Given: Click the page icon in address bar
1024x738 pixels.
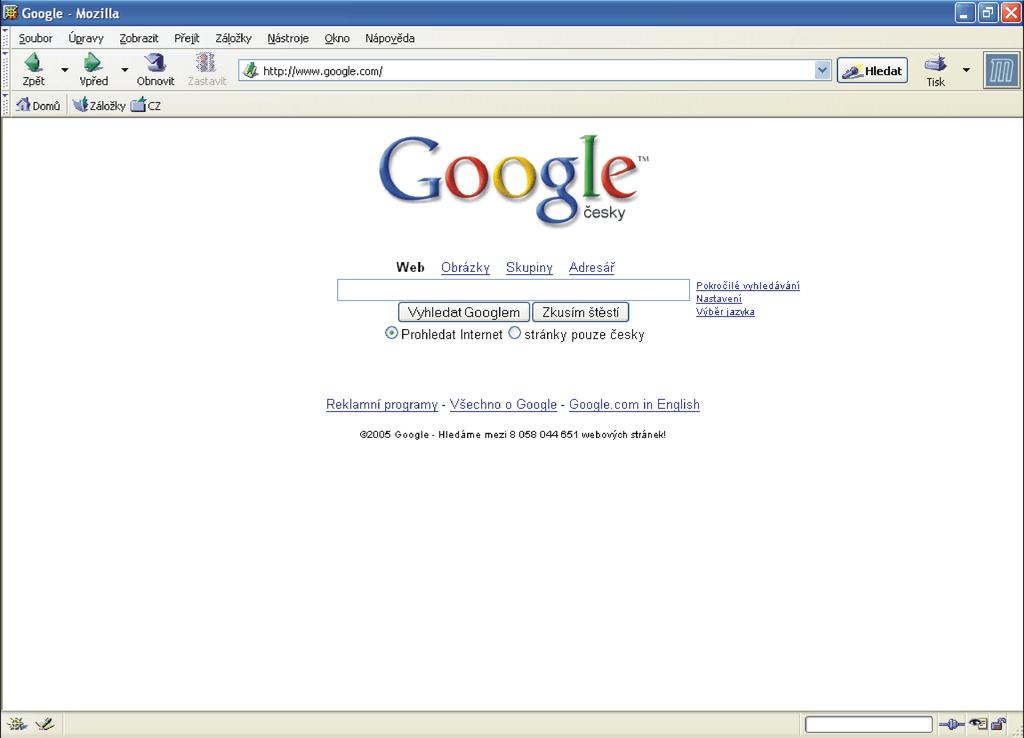Looking at the screenshot, I should (x=250, y=71).
